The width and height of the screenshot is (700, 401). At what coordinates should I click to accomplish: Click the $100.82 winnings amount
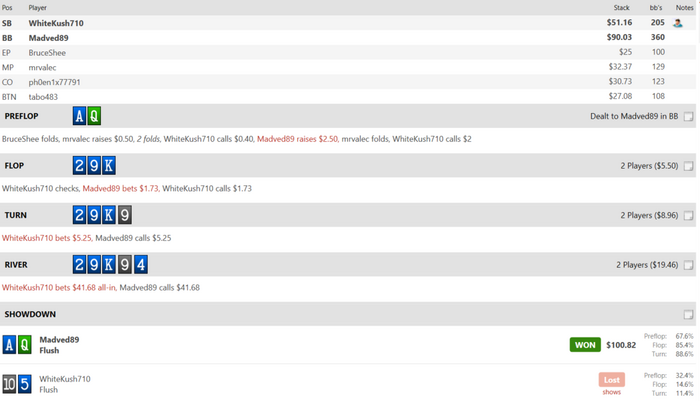[621, 345]
